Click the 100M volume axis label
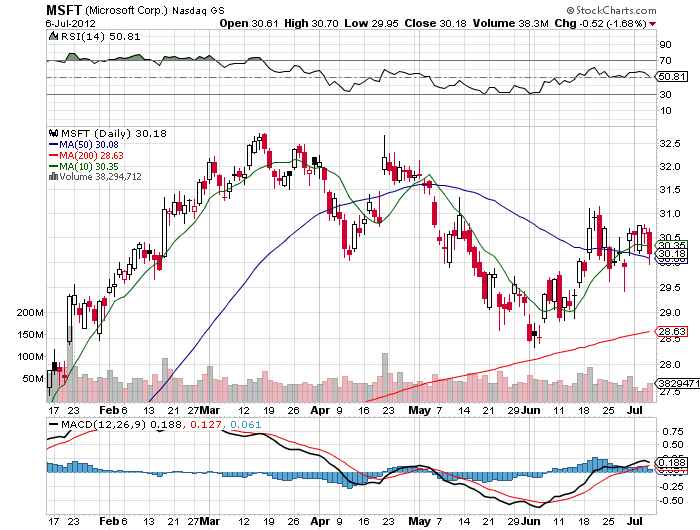The image size is (700, 530). pos(30,357)
